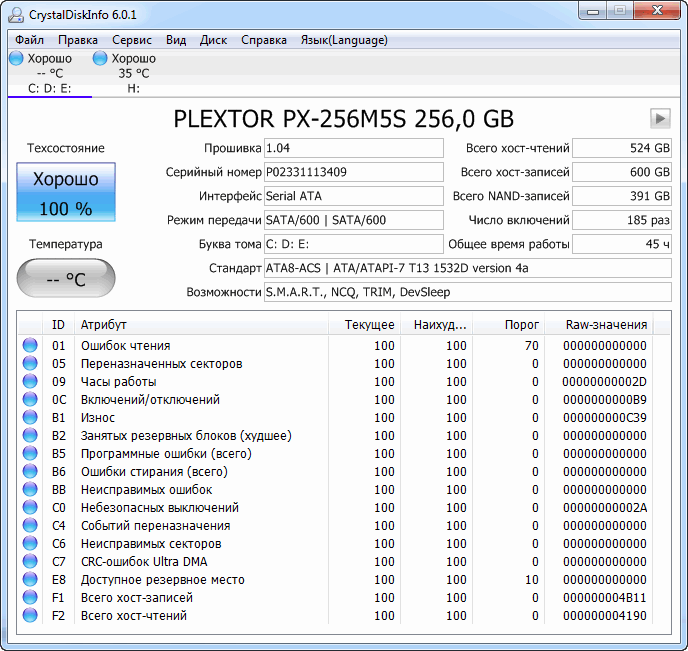
Task: Minimize the CrystalDiskInfo window
Action: tap(593, 11)
